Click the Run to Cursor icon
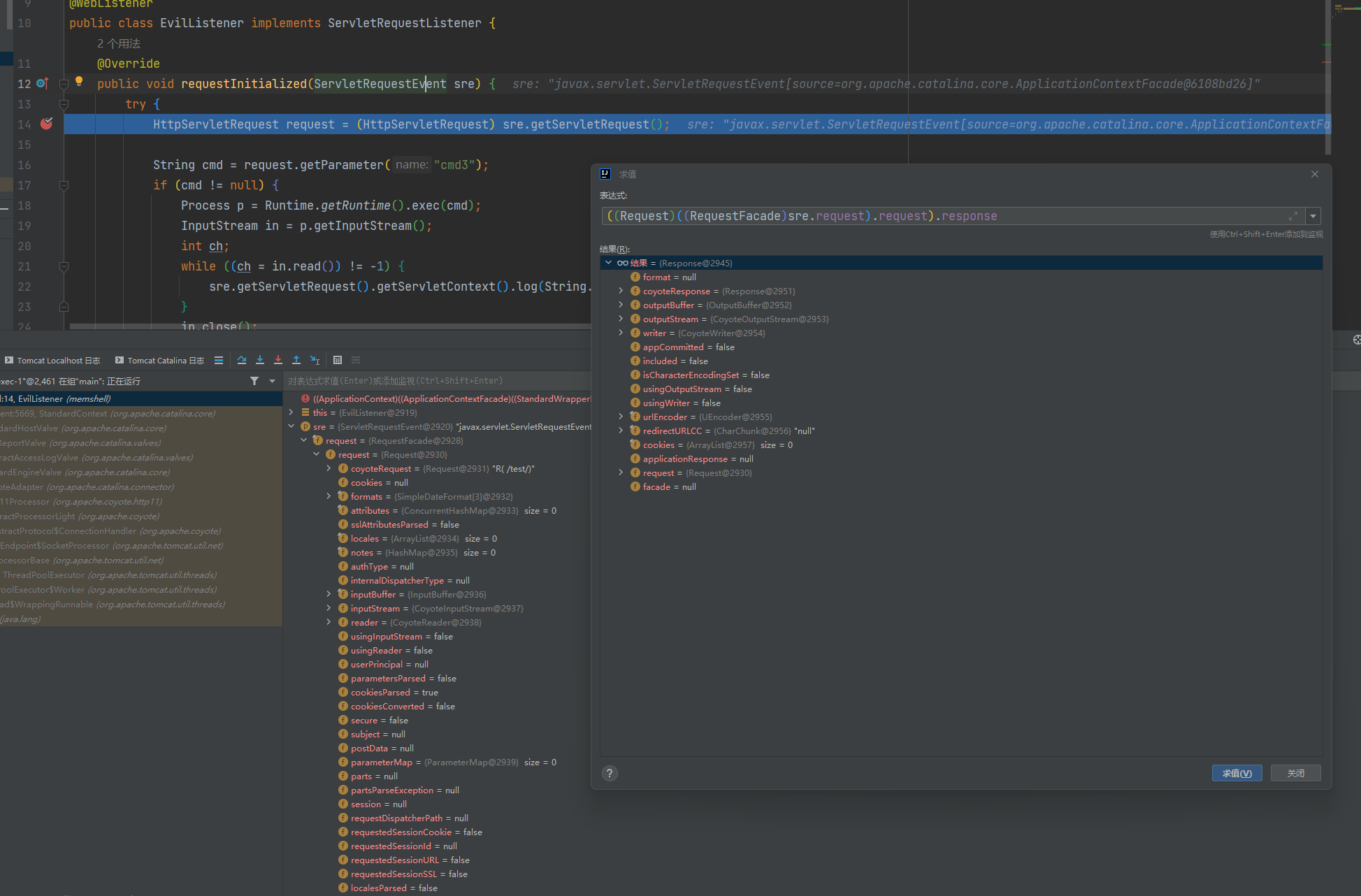Screen dimensions: 1361x896 tap(315, 361)
